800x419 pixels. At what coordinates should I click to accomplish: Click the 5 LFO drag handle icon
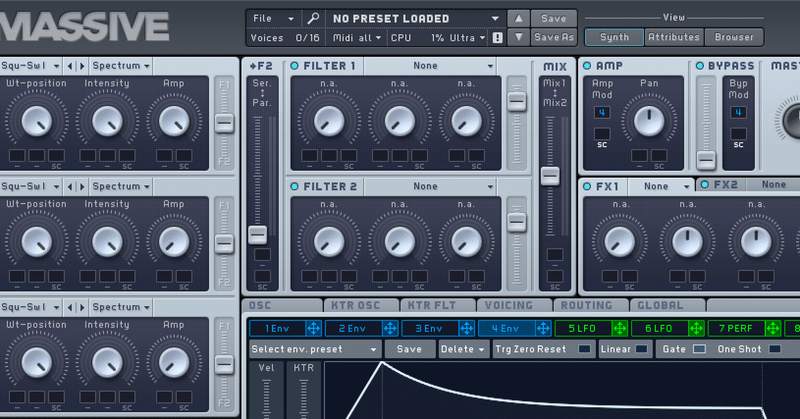click(619, 329)
